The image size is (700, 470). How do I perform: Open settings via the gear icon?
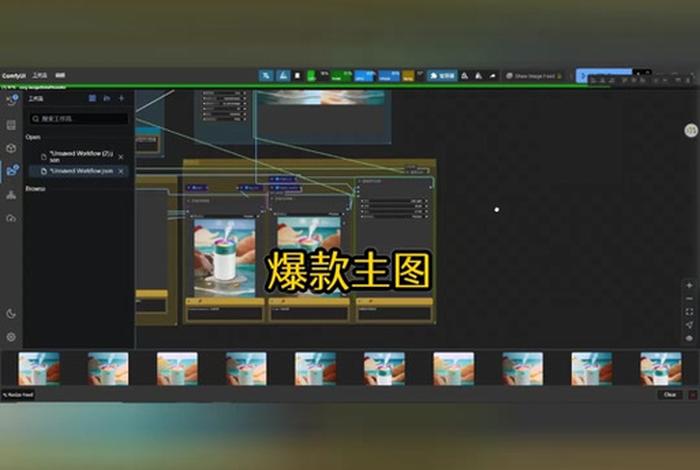pyautogui.click(x=11, y=337)
